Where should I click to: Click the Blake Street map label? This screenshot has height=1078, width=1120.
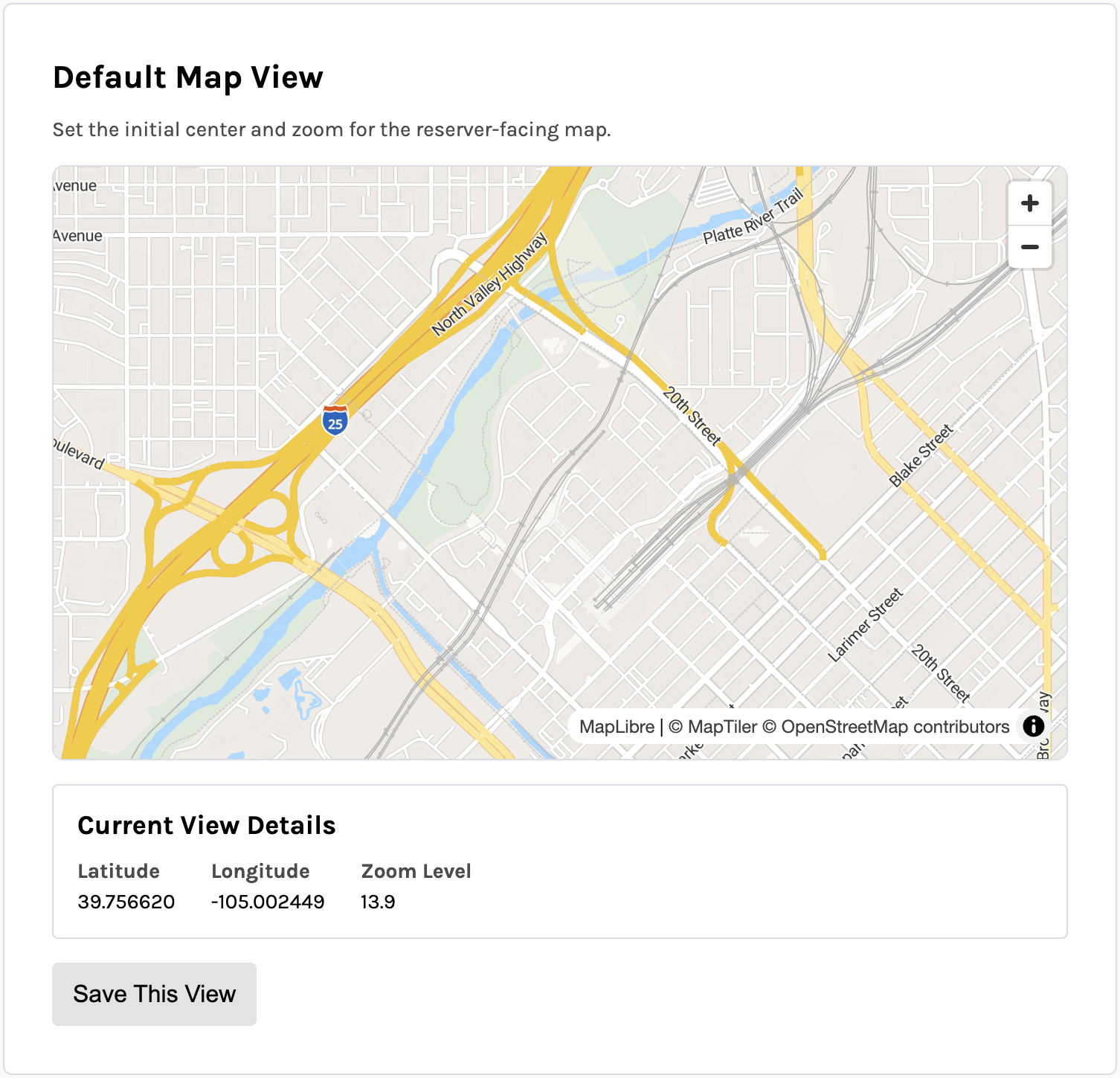point(921,455)
